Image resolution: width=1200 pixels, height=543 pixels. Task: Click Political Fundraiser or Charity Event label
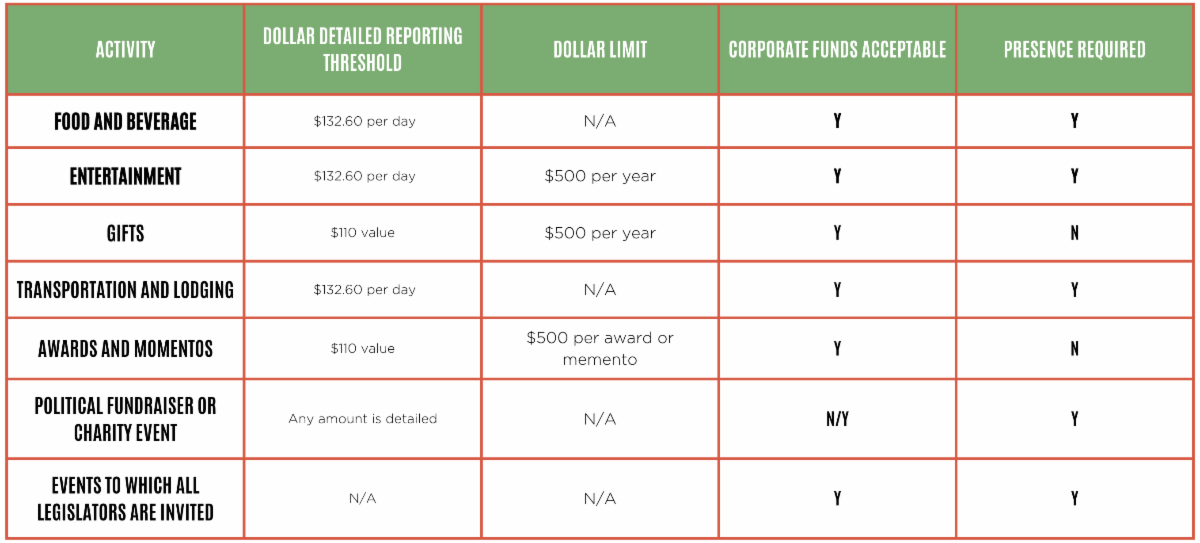125,419
